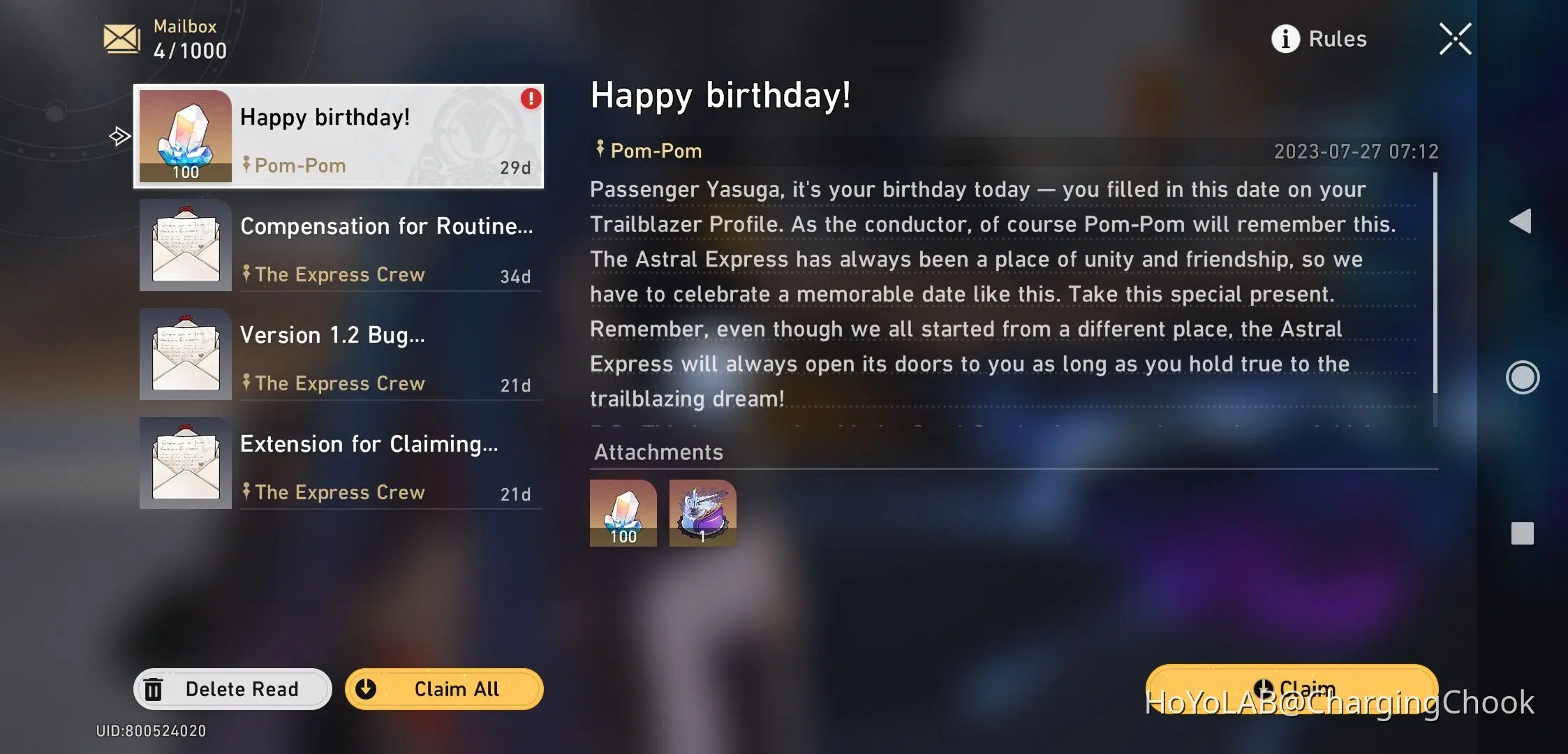
Task: Click the Mailbox envelope icon
Action: coord(121,38)
